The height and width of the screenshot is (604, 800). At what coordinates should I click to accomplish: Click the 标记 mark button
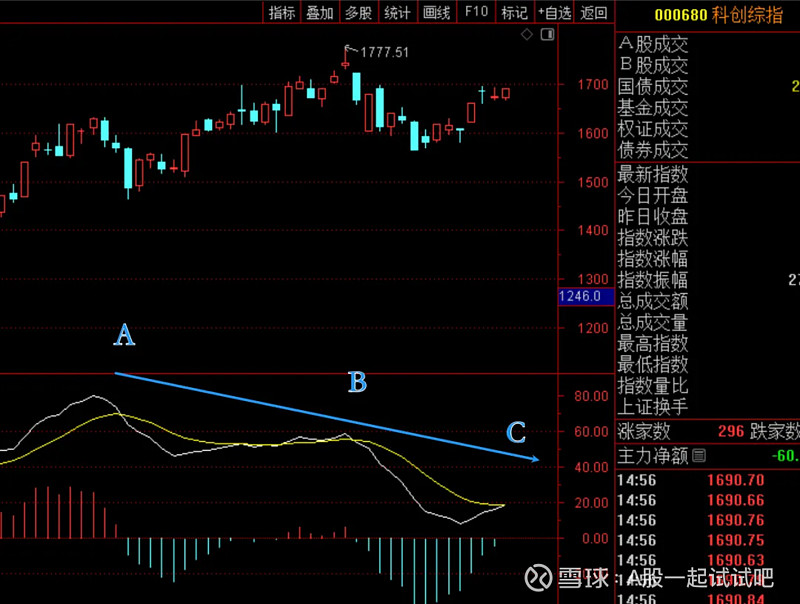[x=514, y=12]
